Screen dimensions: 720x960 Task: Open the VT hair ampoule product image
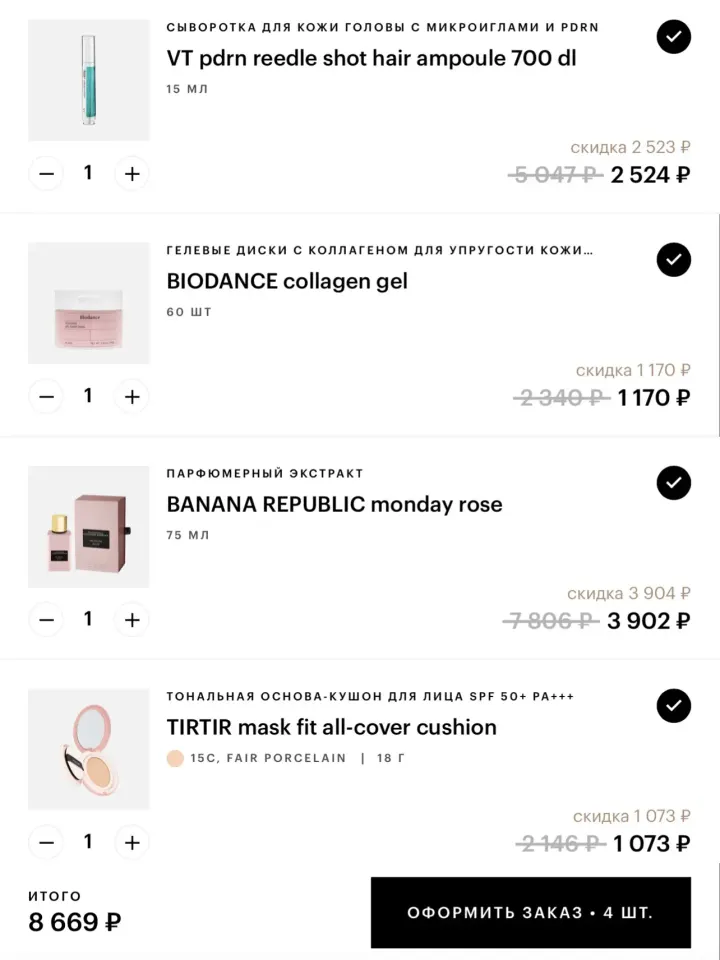pyautogui.click(x=89, y=80)
